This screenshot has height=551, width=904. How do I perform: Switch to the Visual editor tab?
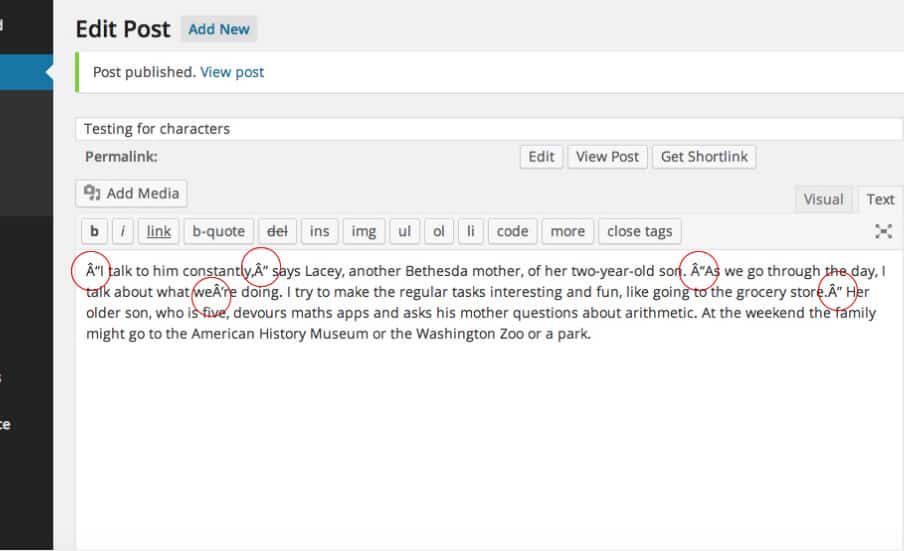click(x=823, y=199)
